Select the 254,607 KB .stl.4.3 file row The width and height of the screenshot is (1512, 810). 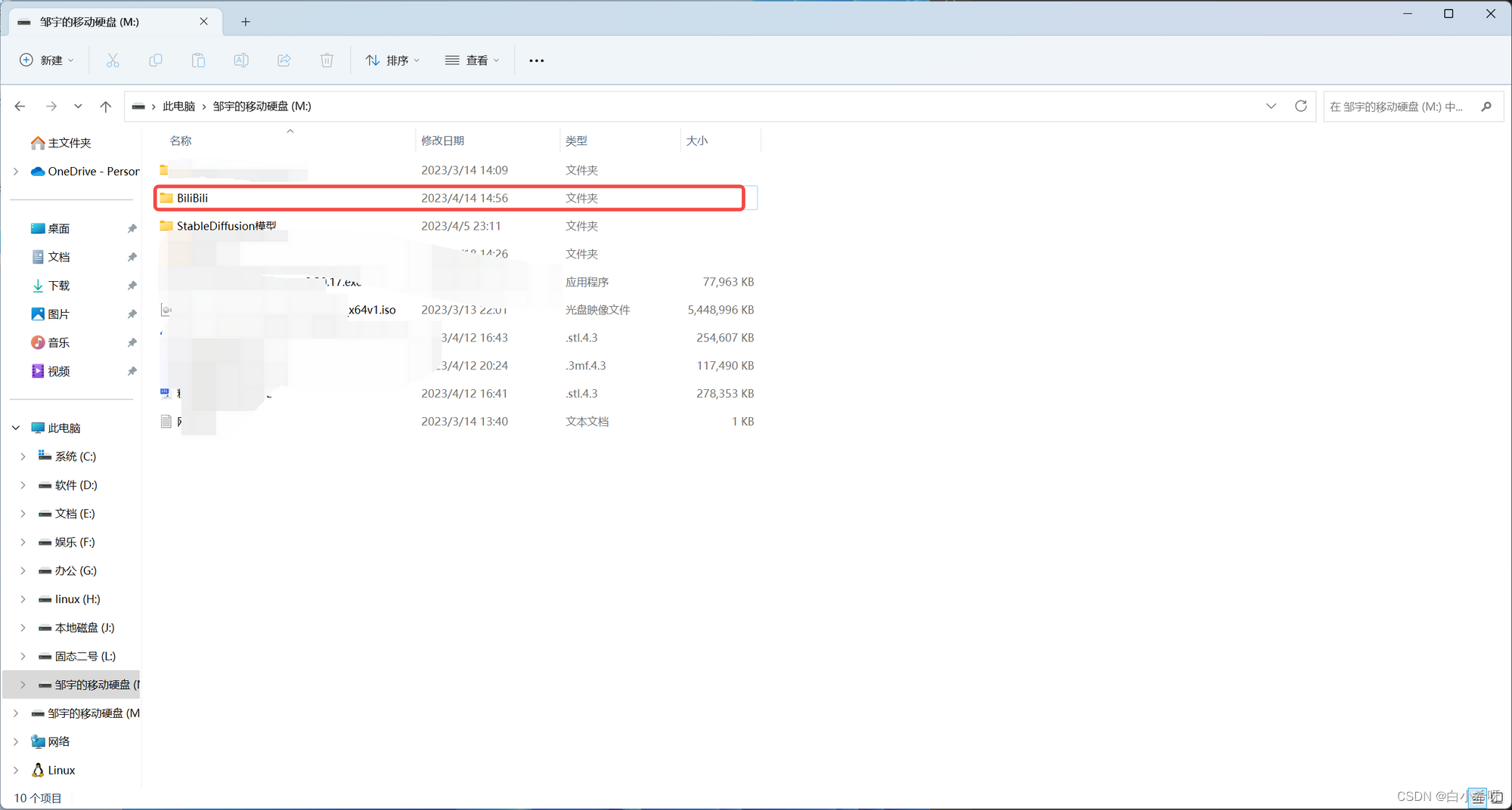coord(456,338)
